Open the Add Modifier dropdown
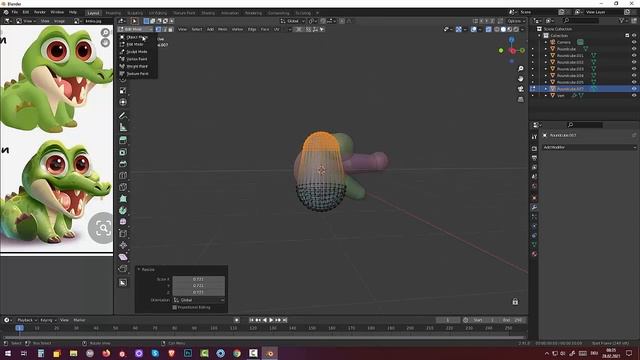 click(x=589, y=147)
